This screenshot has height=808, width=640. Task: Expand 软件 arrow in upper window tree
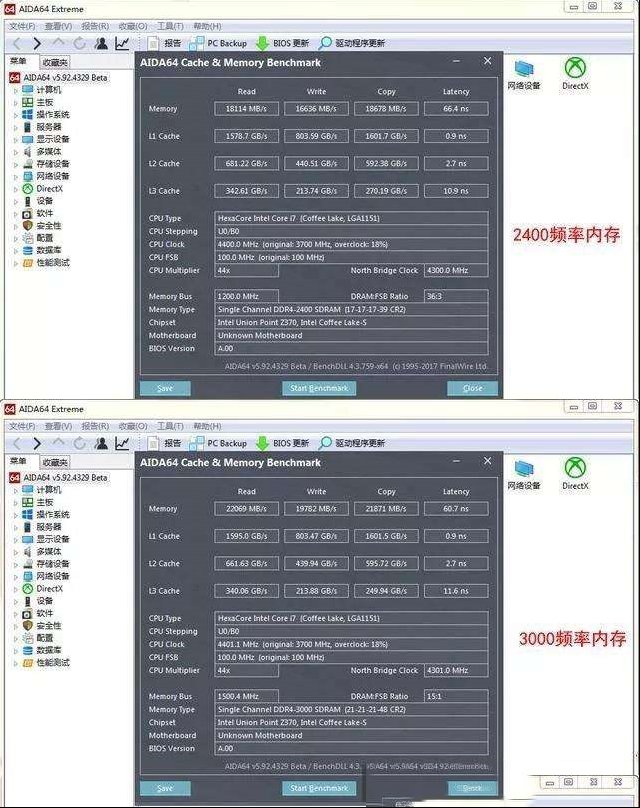pos(15,214)
